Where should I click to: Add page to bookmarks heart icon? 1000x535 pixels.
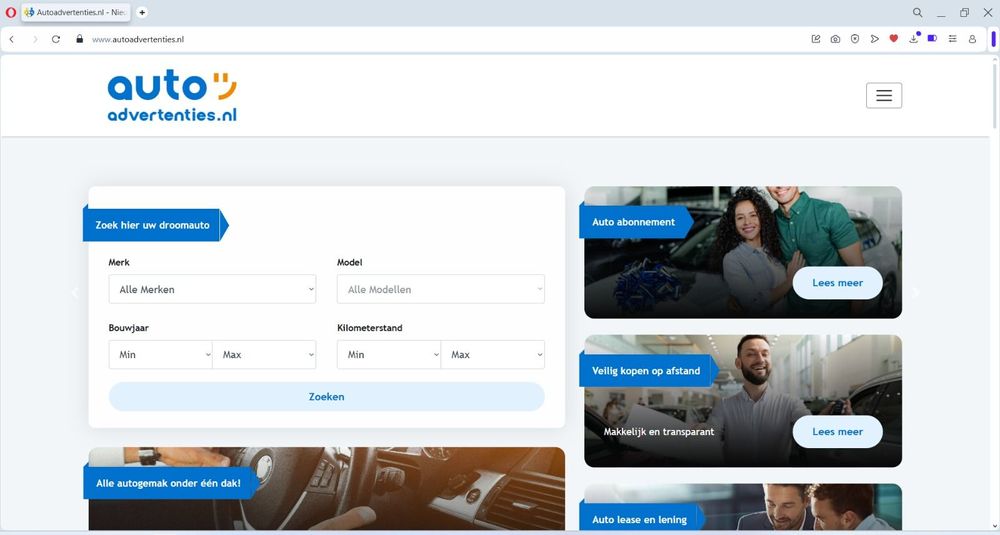point(893,39)
